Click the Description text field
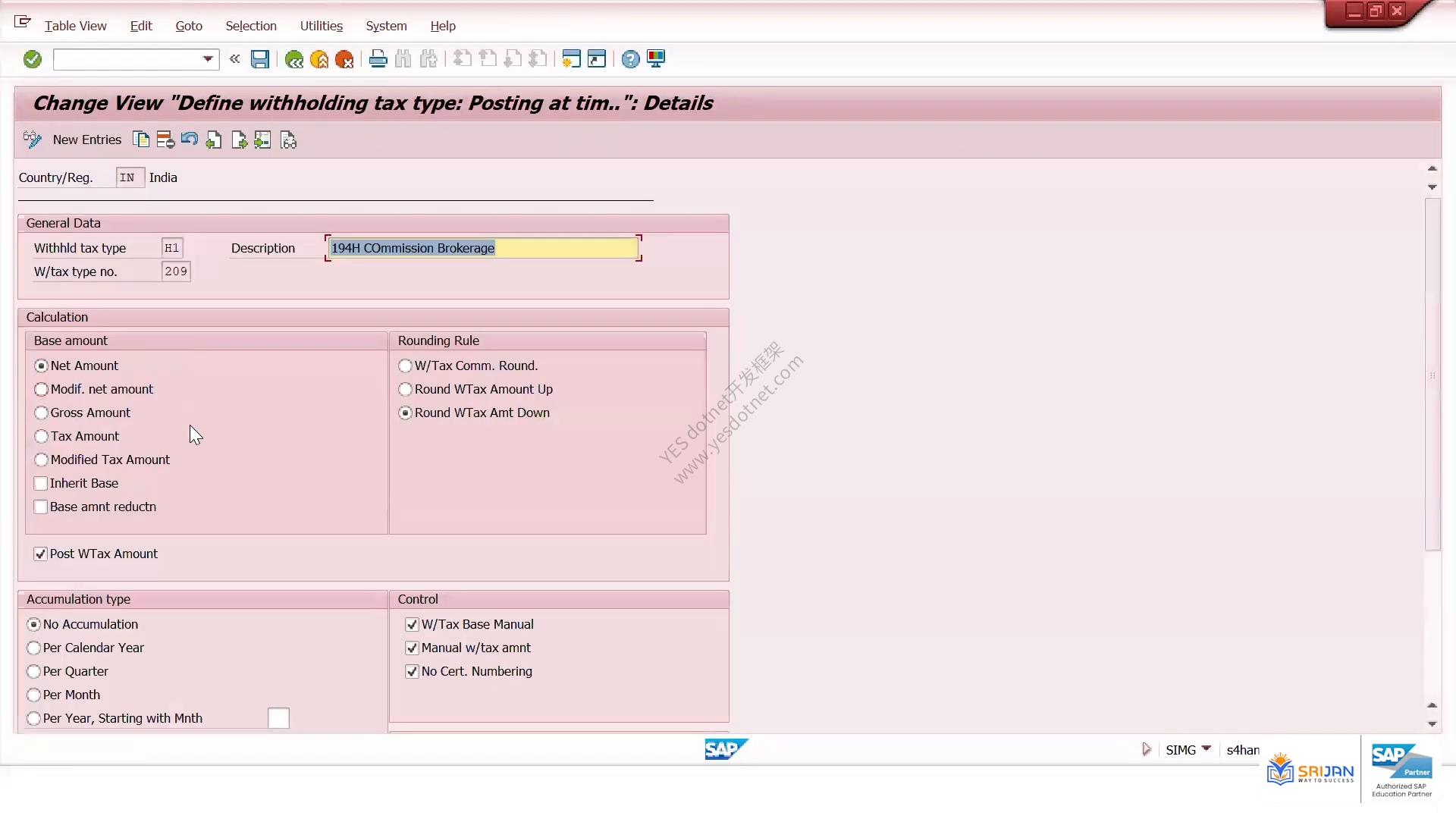Viewport: 1456px width, 819px height. tap(483, 248)
